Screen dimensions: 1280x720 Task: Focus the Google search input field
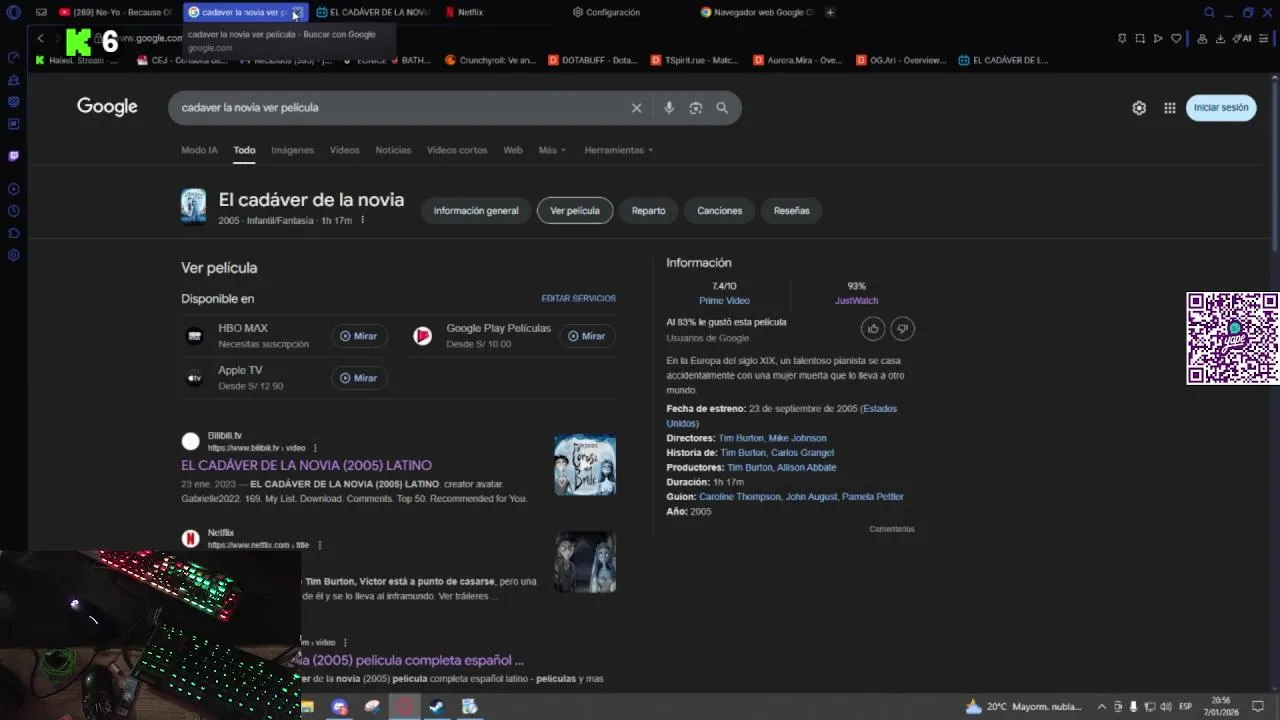pos(400,108)
